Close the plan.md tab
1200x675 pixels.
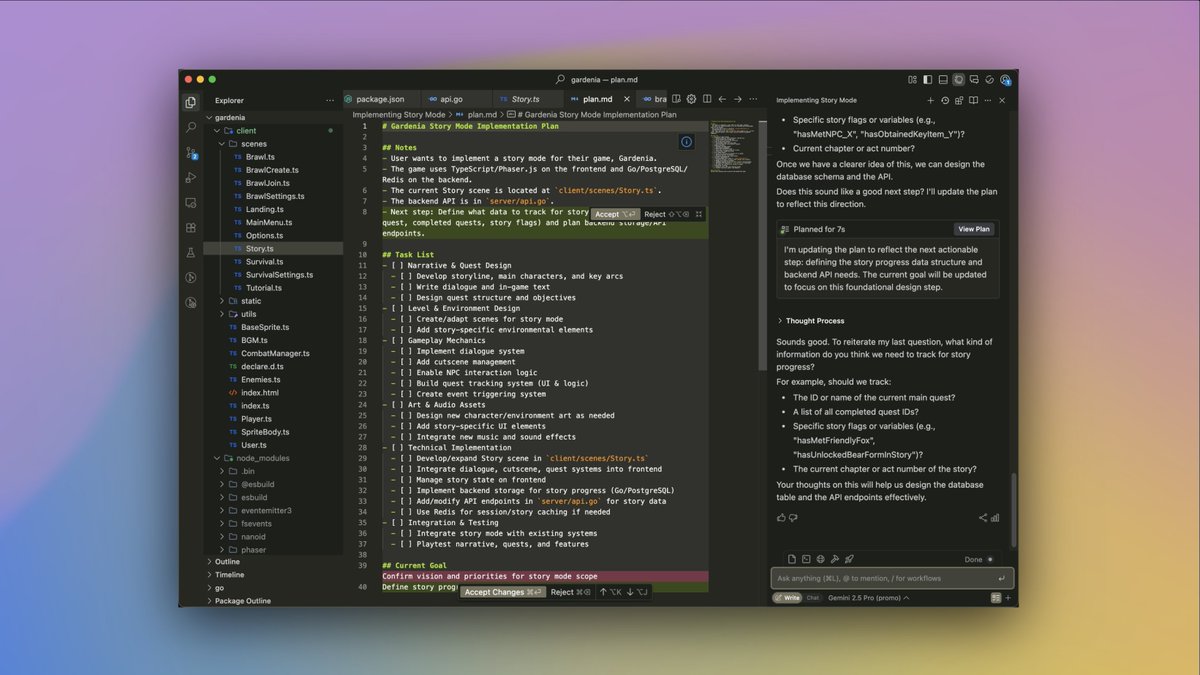point(626,99)
